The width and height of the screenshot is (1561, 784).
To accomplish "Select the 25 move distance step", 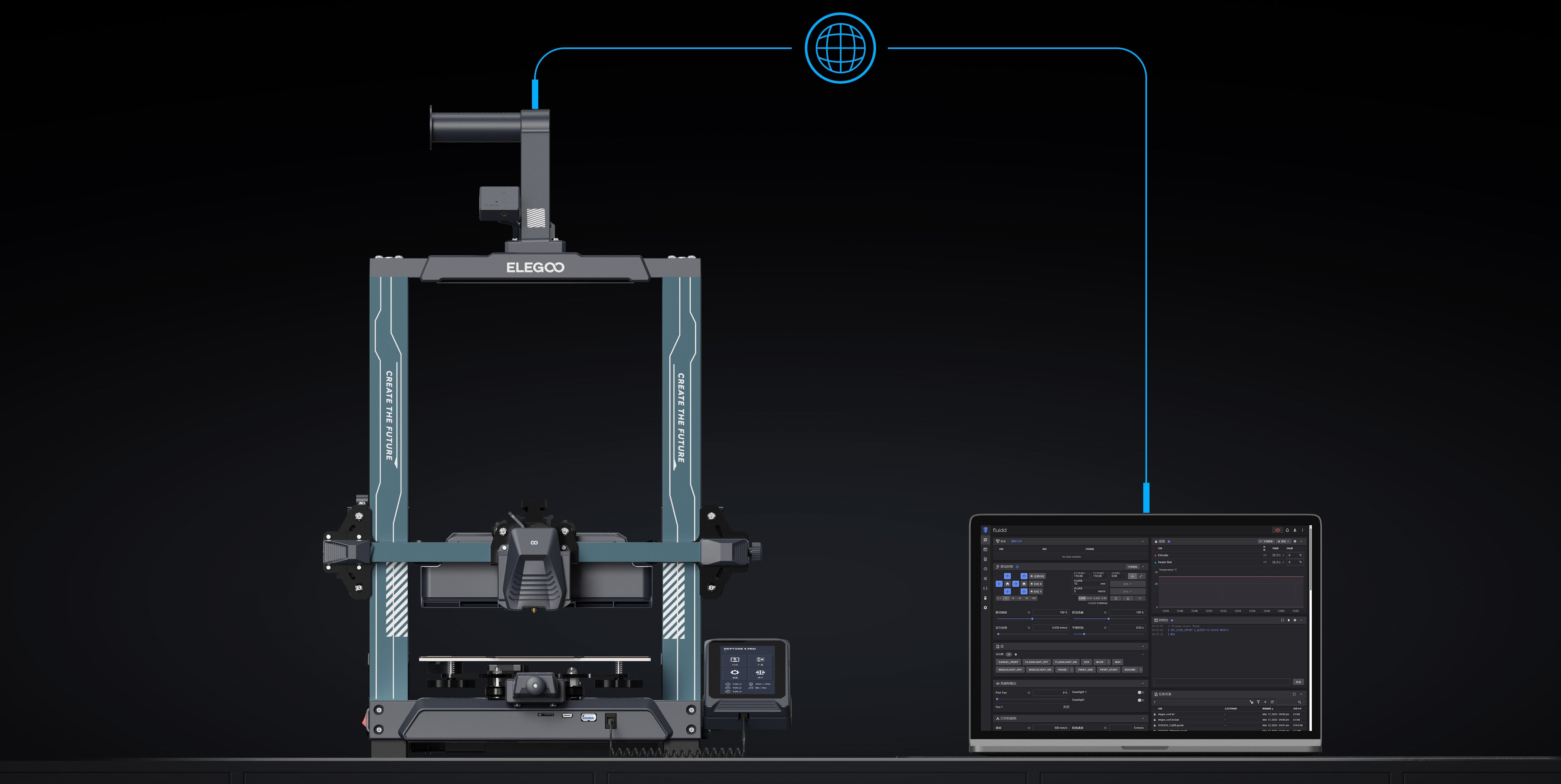I will [1020, 598].
